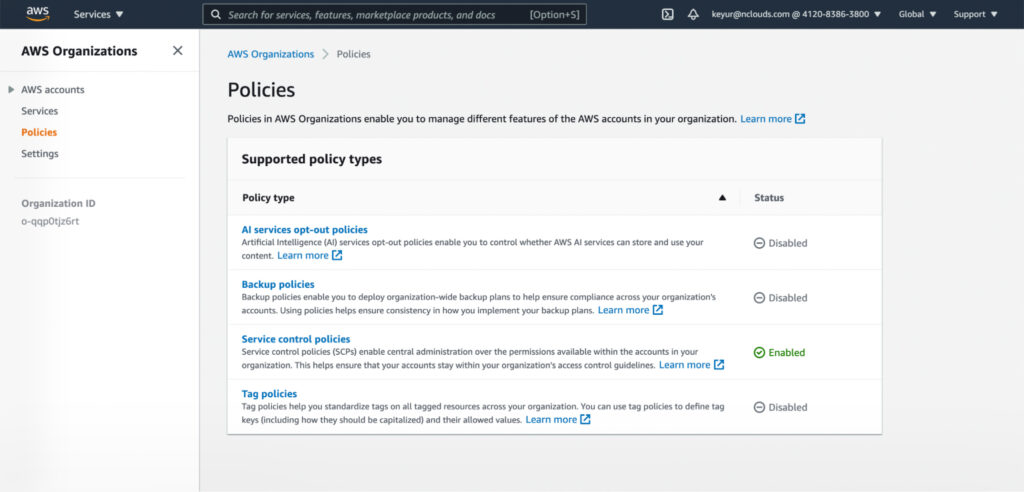
Task: Click Learn more in Service control description
Action: (684, 365)
